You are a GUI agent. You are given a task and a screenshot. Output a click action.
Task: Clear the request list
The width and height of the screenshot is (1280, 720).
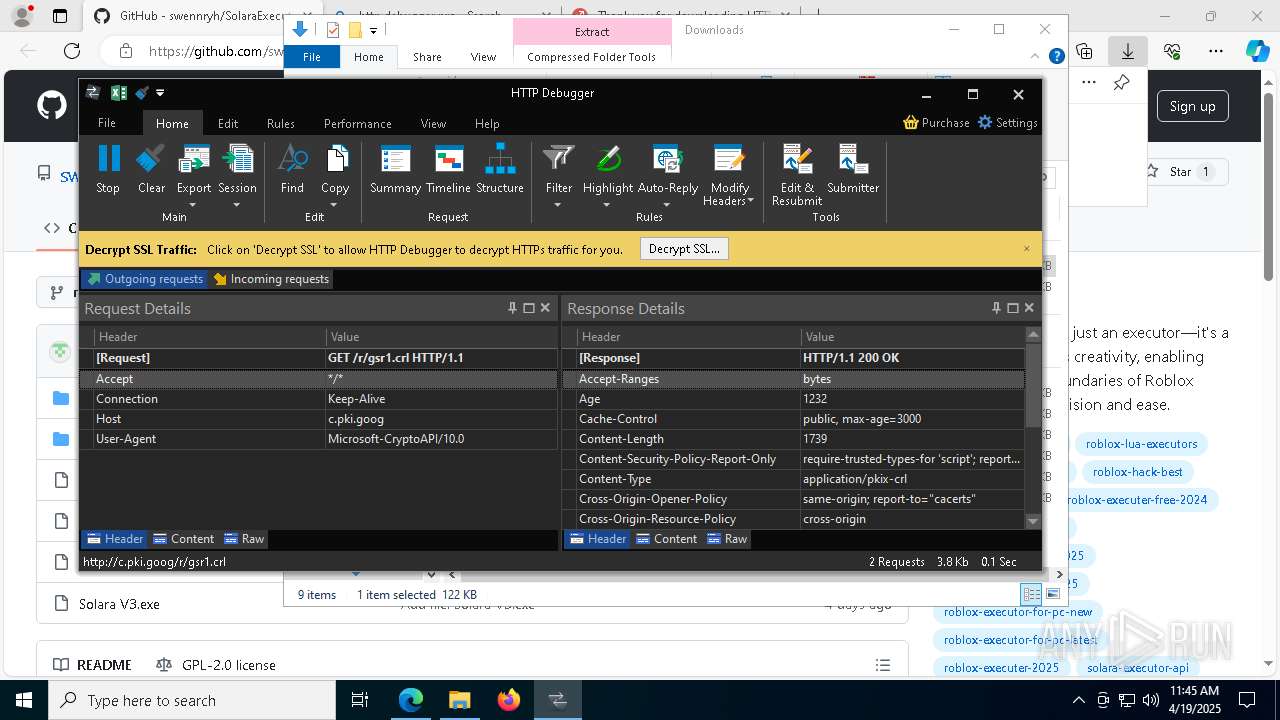151,168
